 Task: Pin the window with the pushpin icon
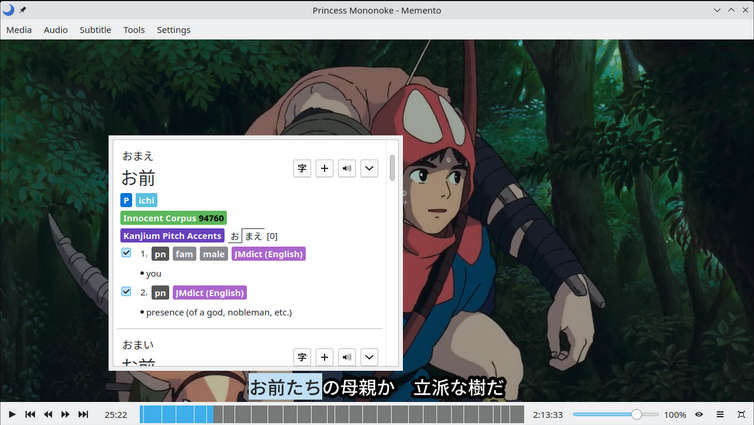coord(23,10)
